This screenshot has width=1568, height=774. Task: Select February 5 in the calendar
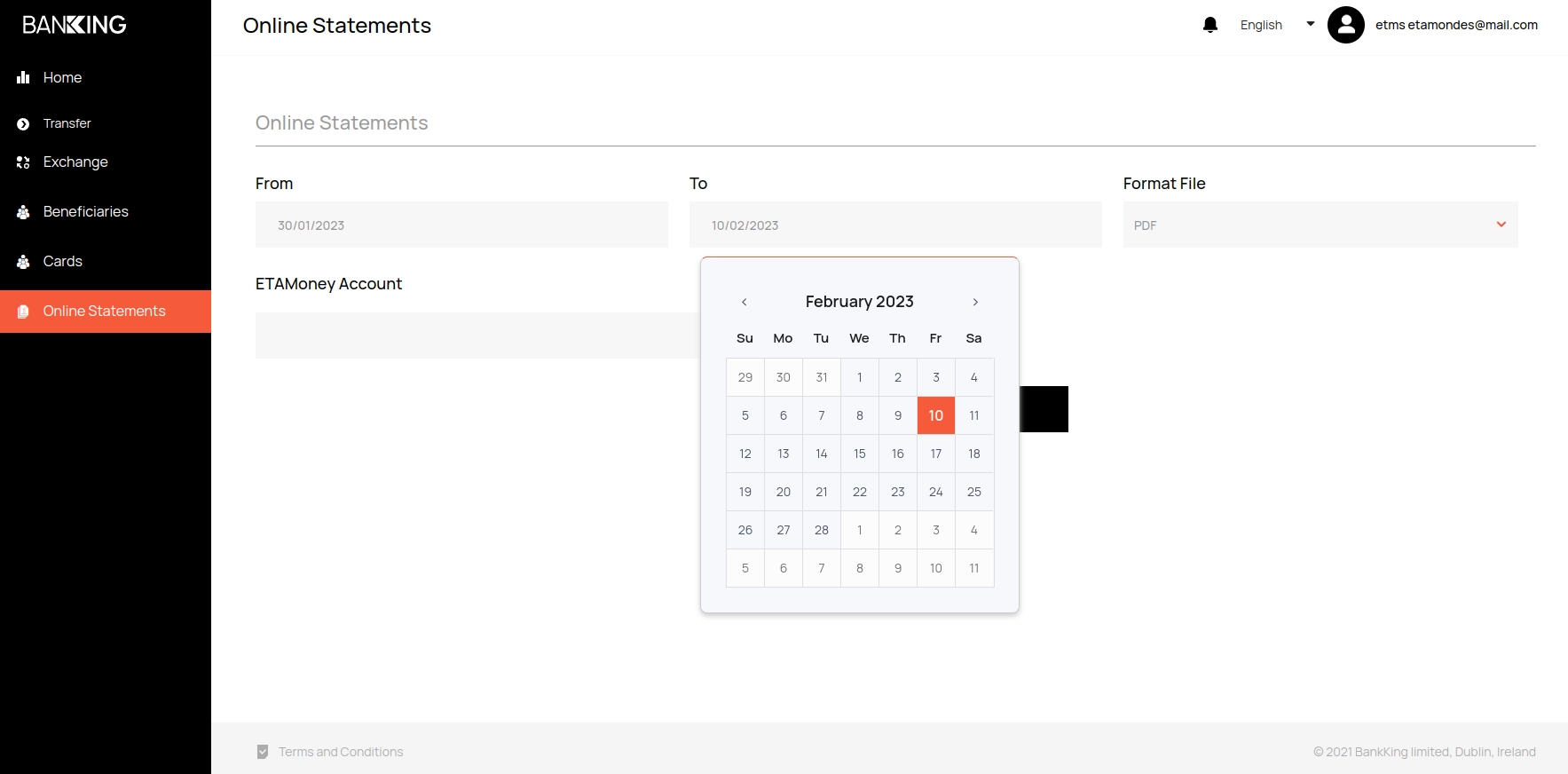coord(745,415)
